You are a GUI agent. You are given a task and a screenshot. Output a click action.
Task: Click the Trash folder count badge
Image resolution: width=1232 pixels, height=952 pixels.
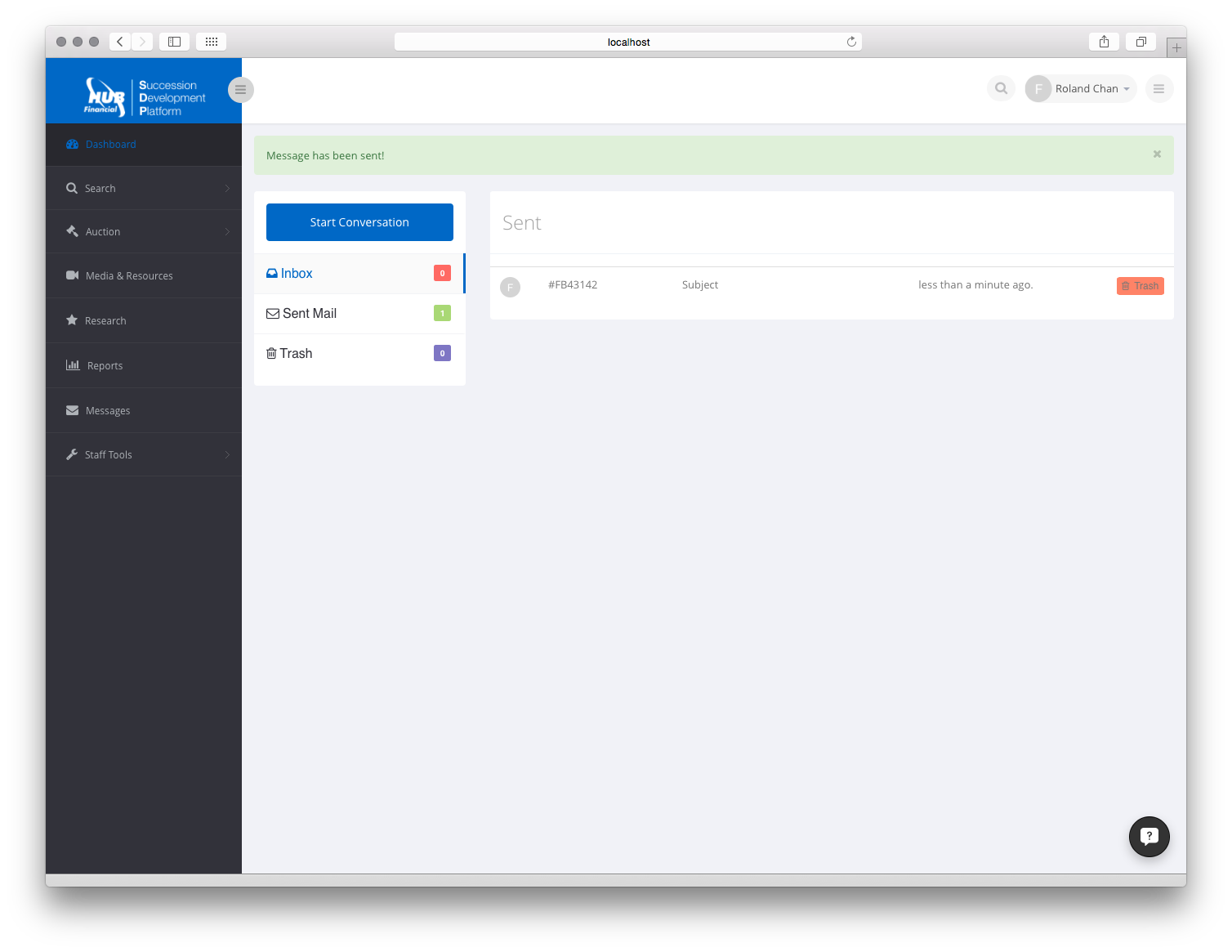[x=442, y=353]
